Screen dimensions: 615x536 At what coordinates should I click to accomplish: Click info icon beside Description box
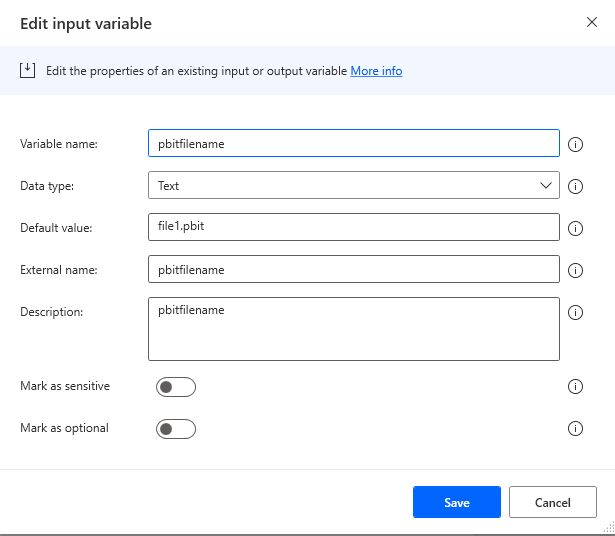pyautogui.click(x=575, y=312)
